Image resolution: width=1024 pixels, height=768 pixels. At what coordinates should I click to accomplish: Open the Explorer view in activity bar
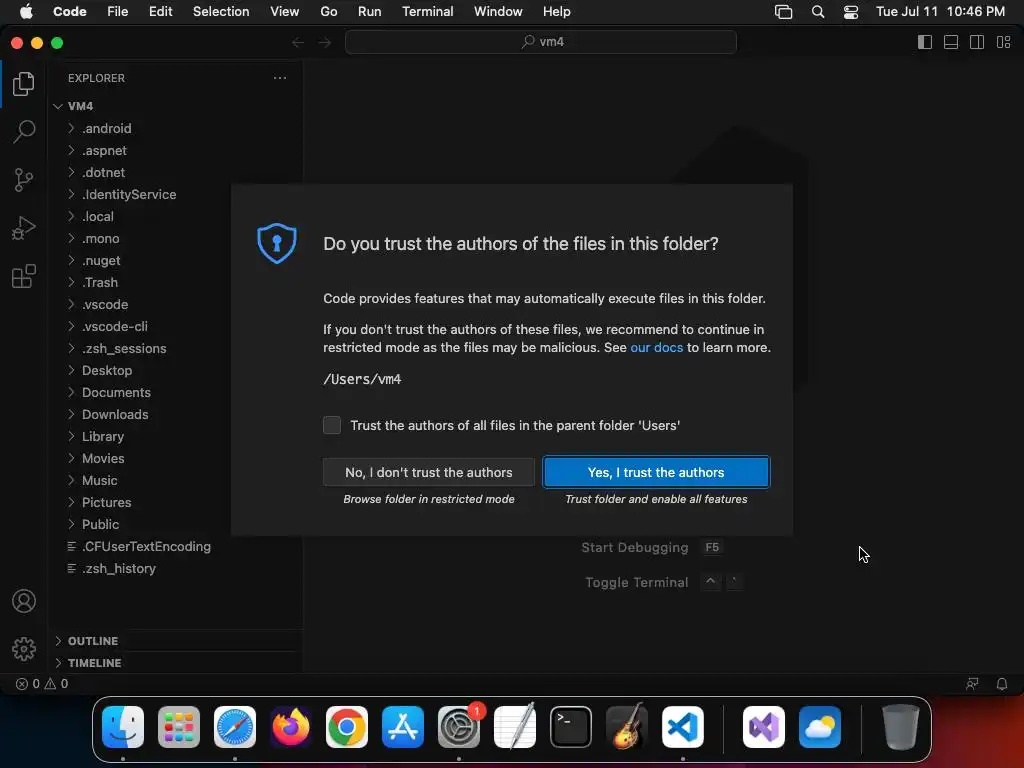(x=24, y=84)
